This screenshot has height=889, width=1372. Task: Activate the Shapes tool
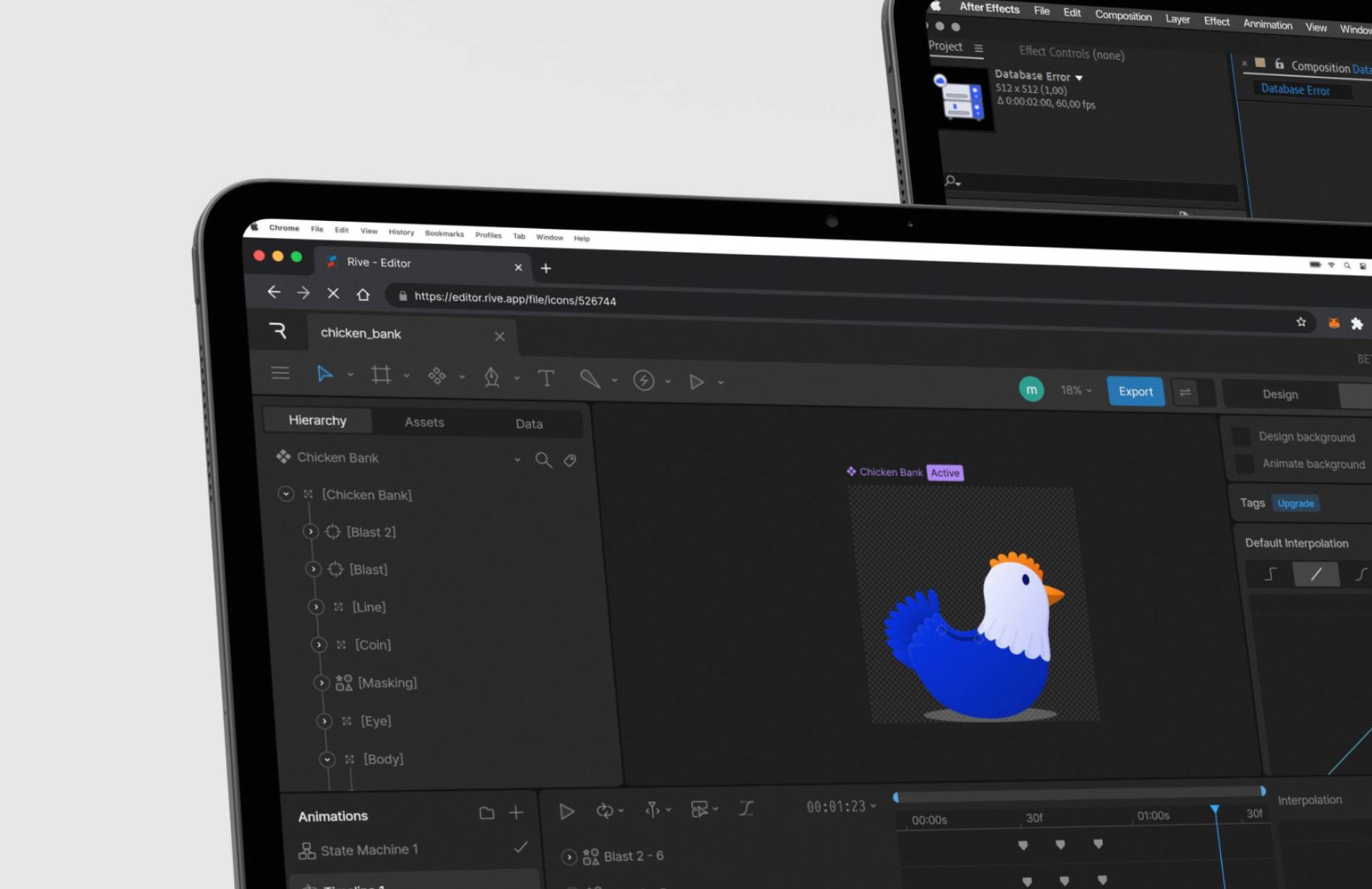[437, 376]
